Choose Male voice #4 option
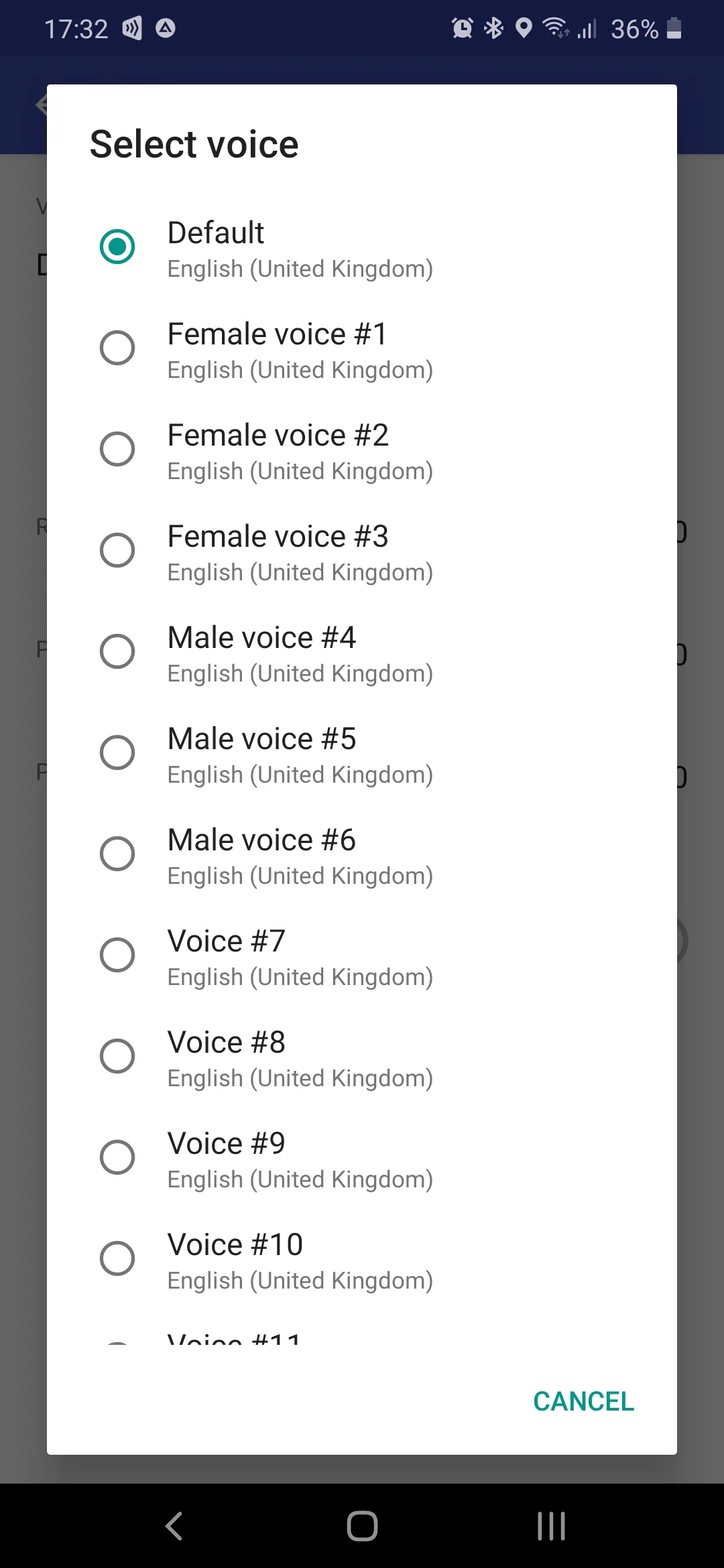 click(117, 651)
